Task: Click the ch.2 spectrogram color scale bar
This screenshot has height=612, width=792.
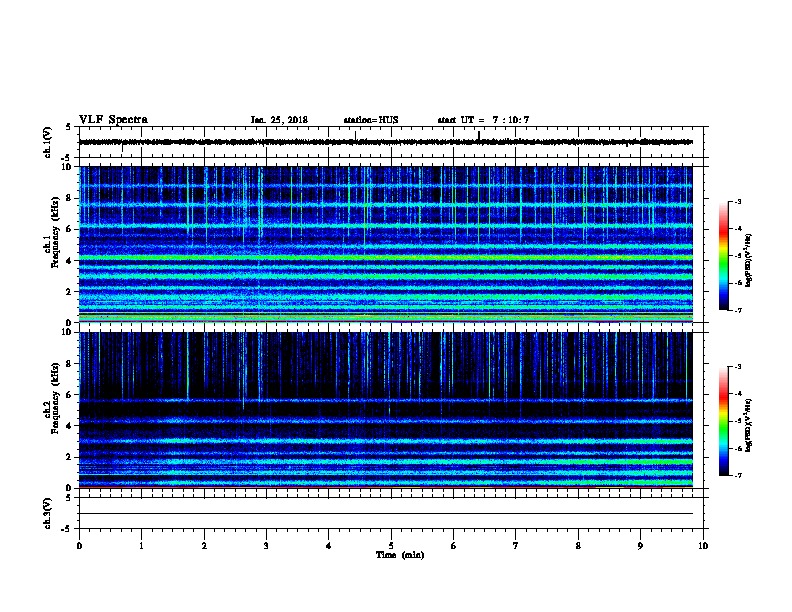Action: pyautogui.click(x=724, y=421)
